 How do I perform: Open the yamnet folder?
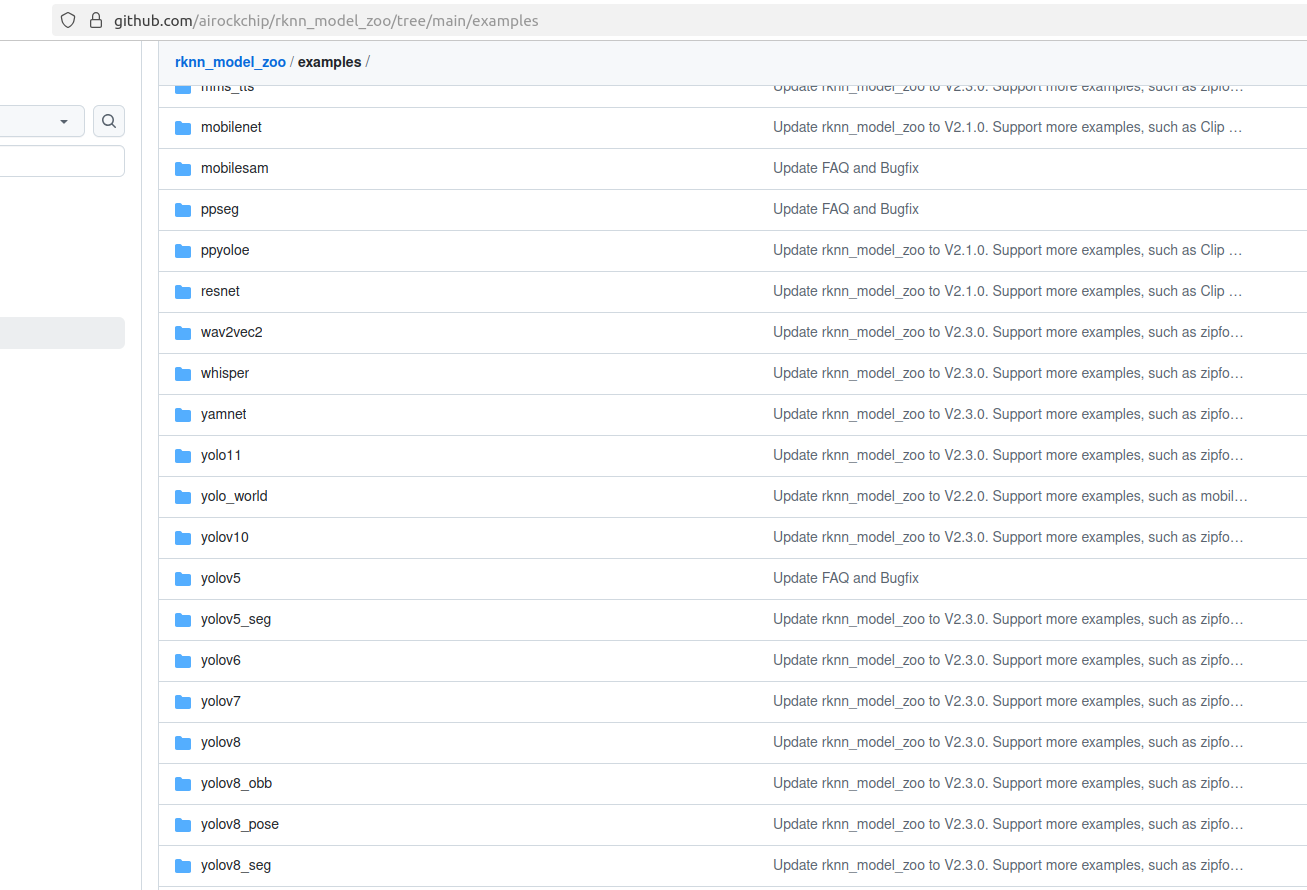pyautogui.click(x=224, y=414)
